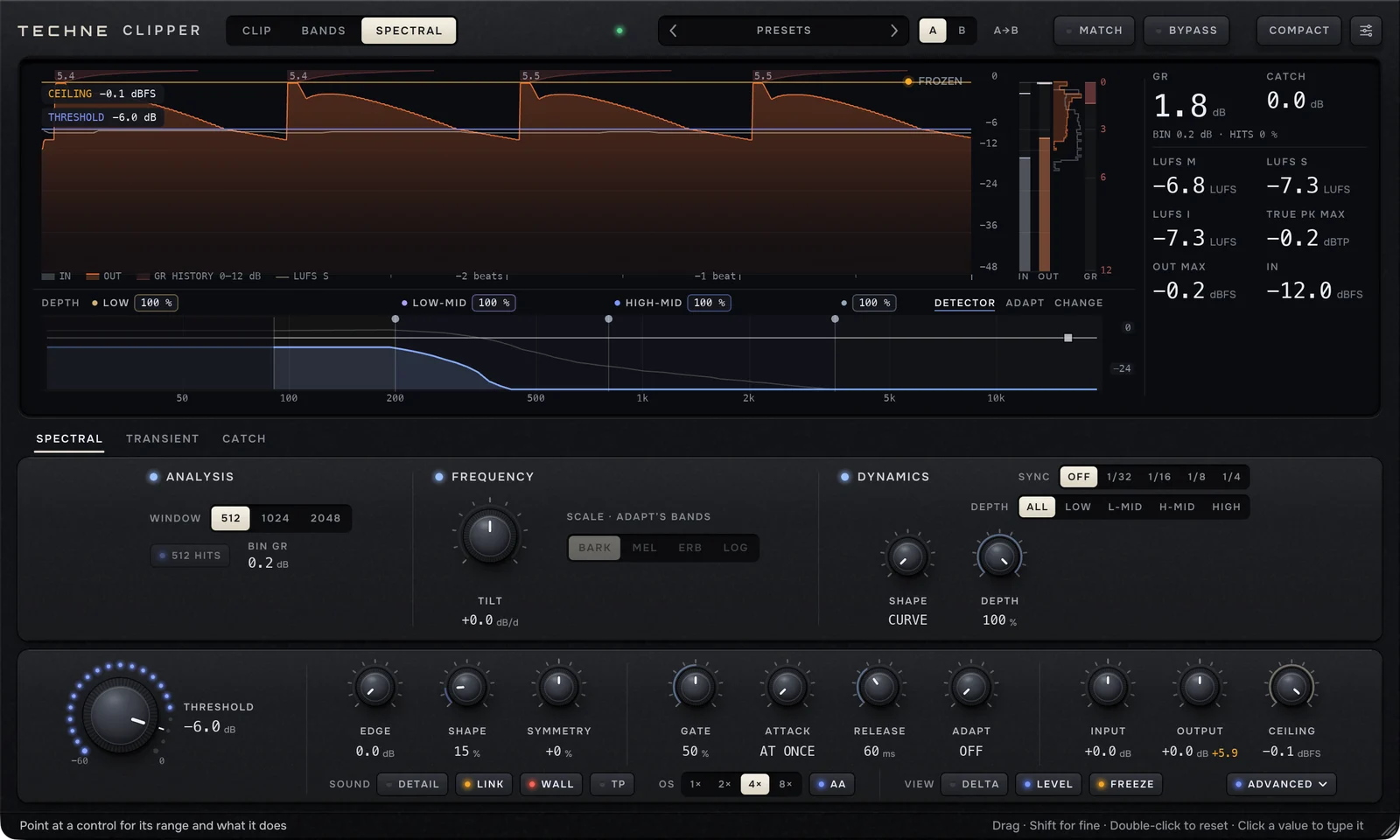The height and width of the screenshot is (840, 1400).
Task: Click the TILT knob
Action: tap(490, 535)
